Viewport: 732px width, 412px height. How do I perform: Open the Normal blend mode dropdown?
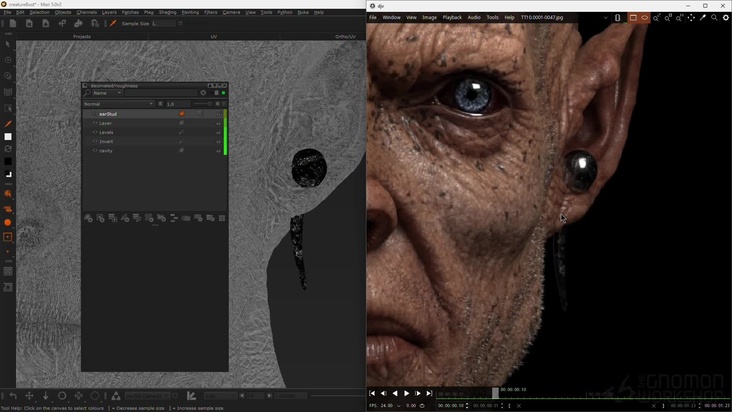click(118, 104)
